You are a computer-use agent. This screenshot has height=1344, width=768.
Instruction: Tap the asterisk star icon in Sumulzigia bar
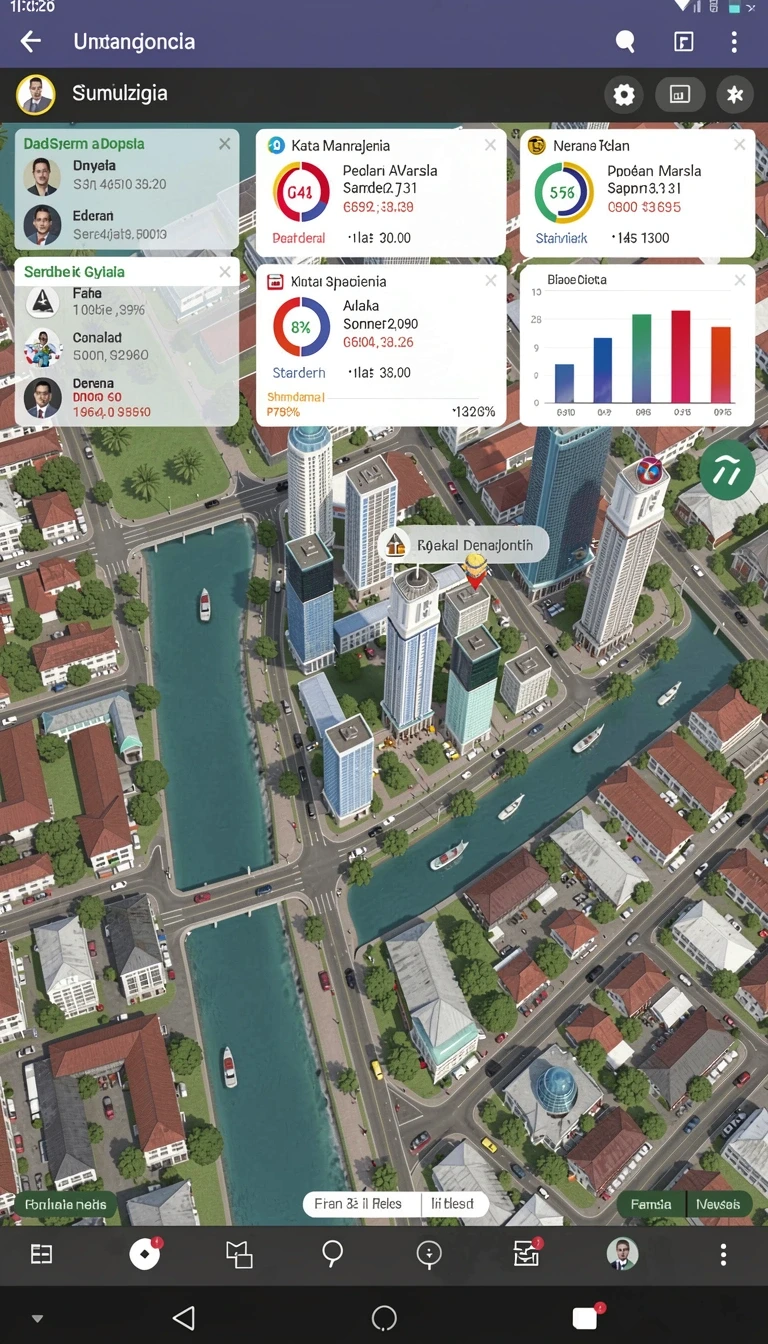coord(735,95)
